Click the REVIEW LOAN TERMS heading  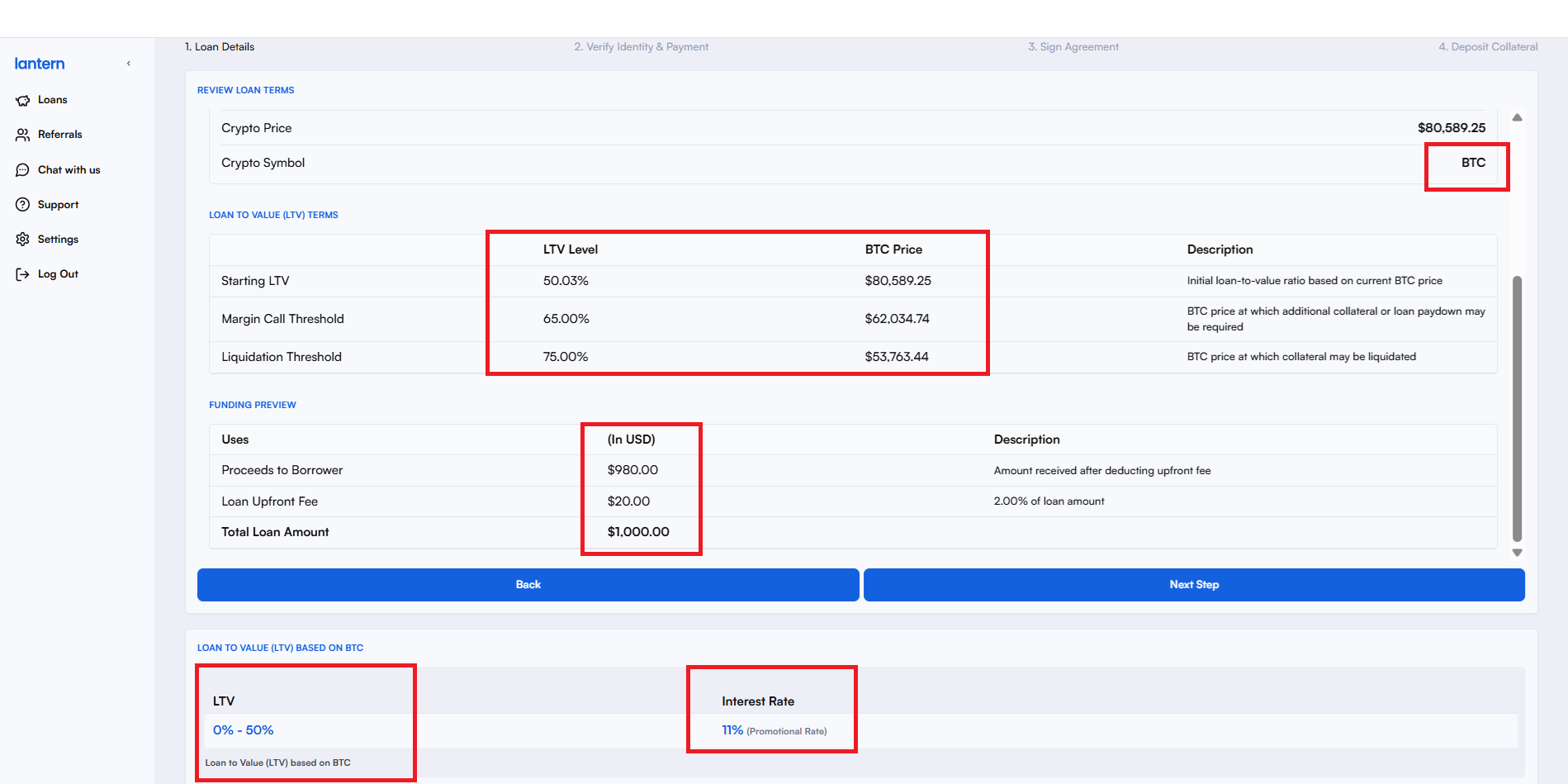pos(245,90)
